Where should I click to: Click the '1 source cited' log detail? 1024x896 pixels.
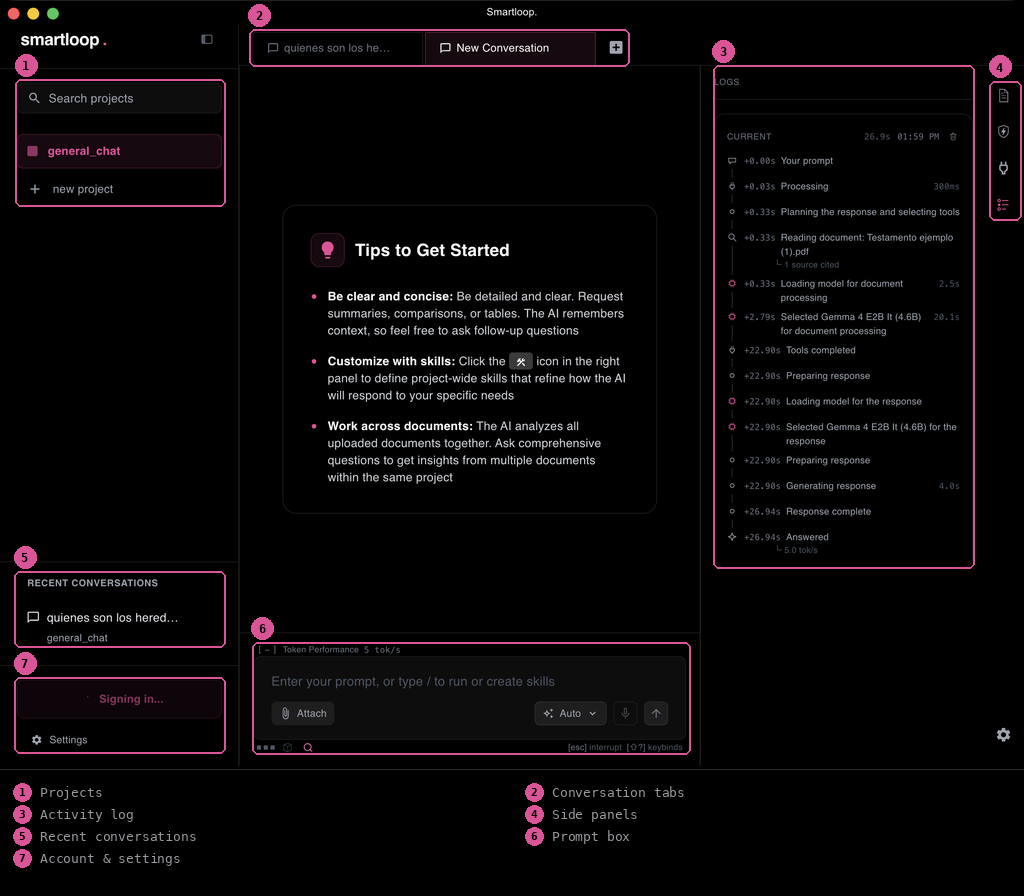pyautogui.click(x=812, y=264)
